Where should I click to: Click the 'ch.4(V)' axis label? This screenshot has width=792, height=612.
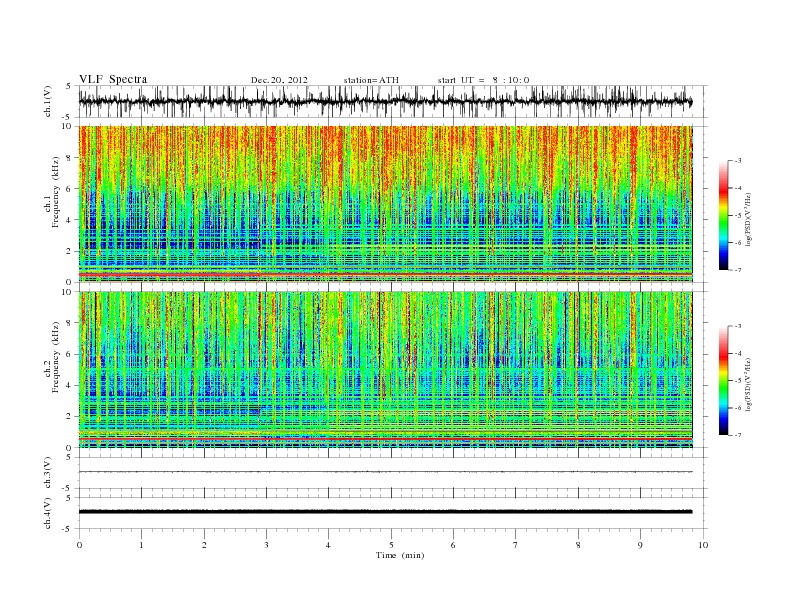(x=48, y=513)
